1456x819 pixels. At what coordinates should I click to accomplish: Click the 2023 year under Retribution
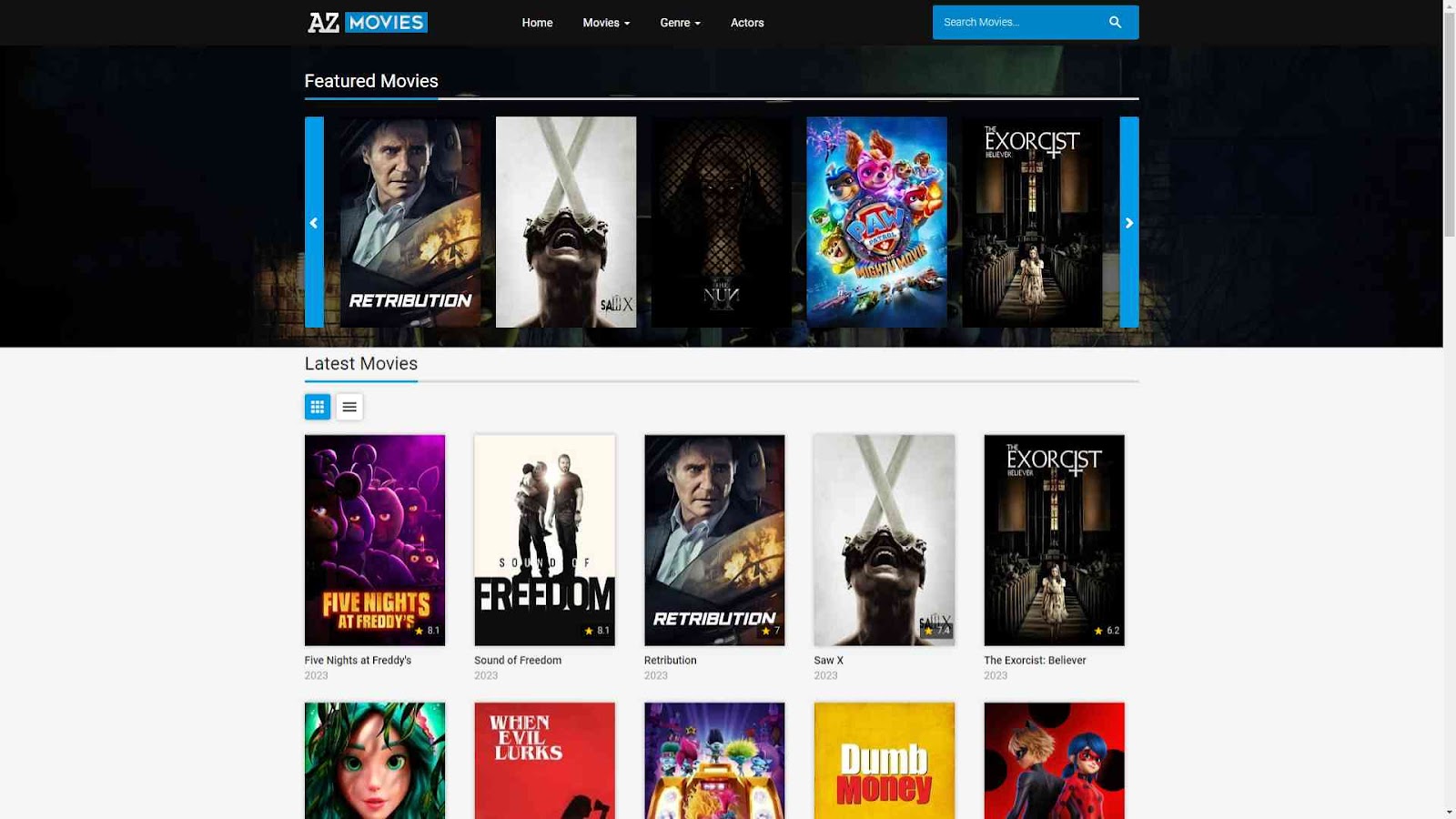tap(656, 676)
